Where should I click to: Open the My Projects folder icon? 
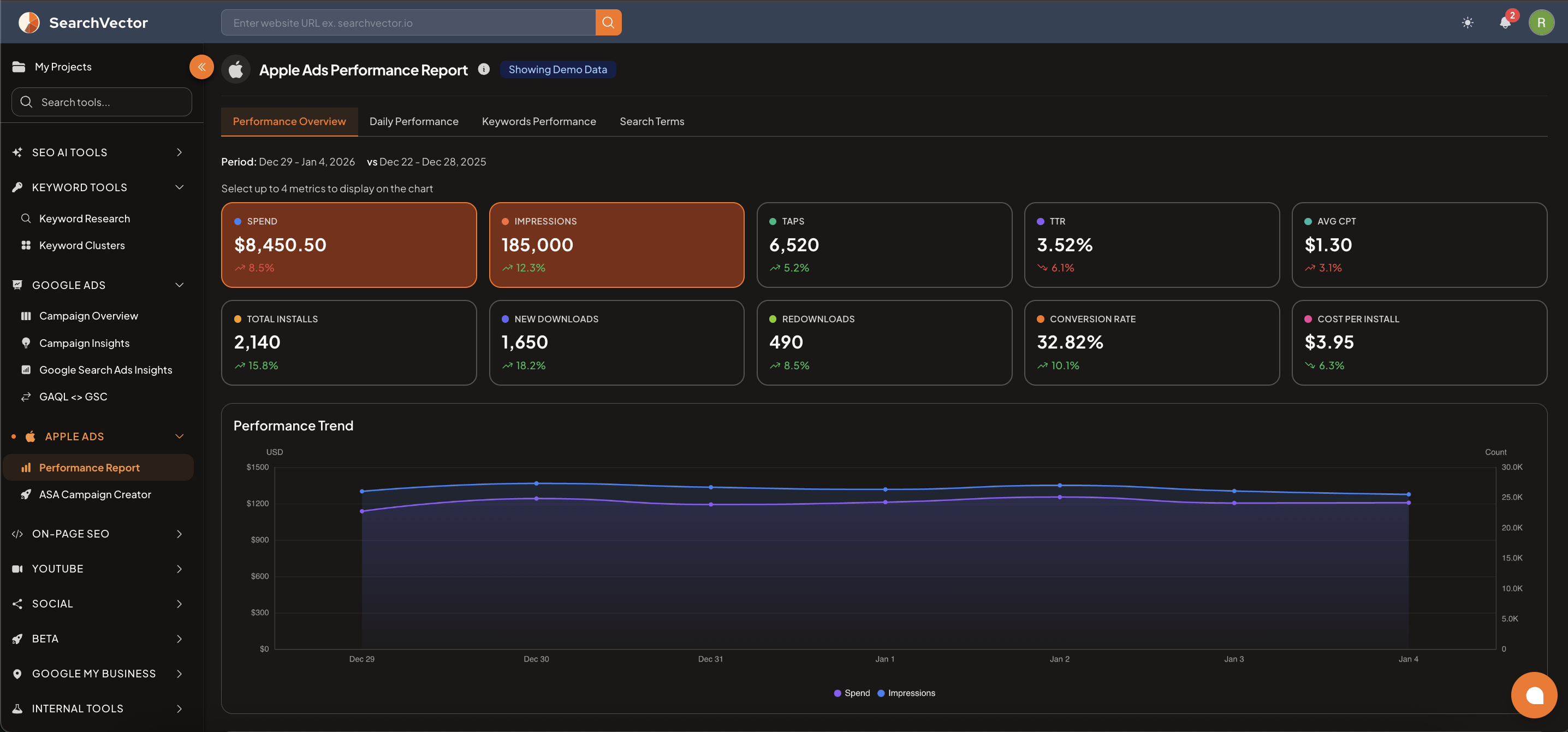click(x=19, y=67)
